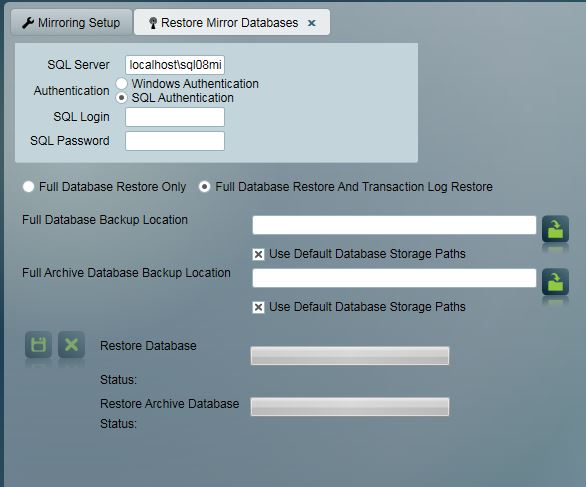
Task: Close the Restore Mirror Databases tab
Action: (x=312, y=23)
